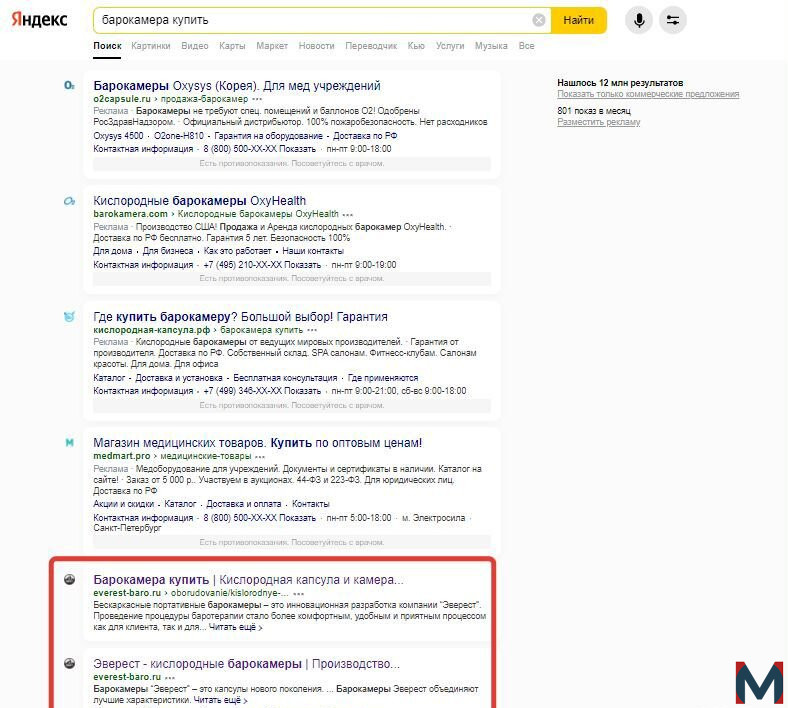Open Доставка и установка sitelink
The width and height of the screenshot is (788, 708).
pos(179,377)
